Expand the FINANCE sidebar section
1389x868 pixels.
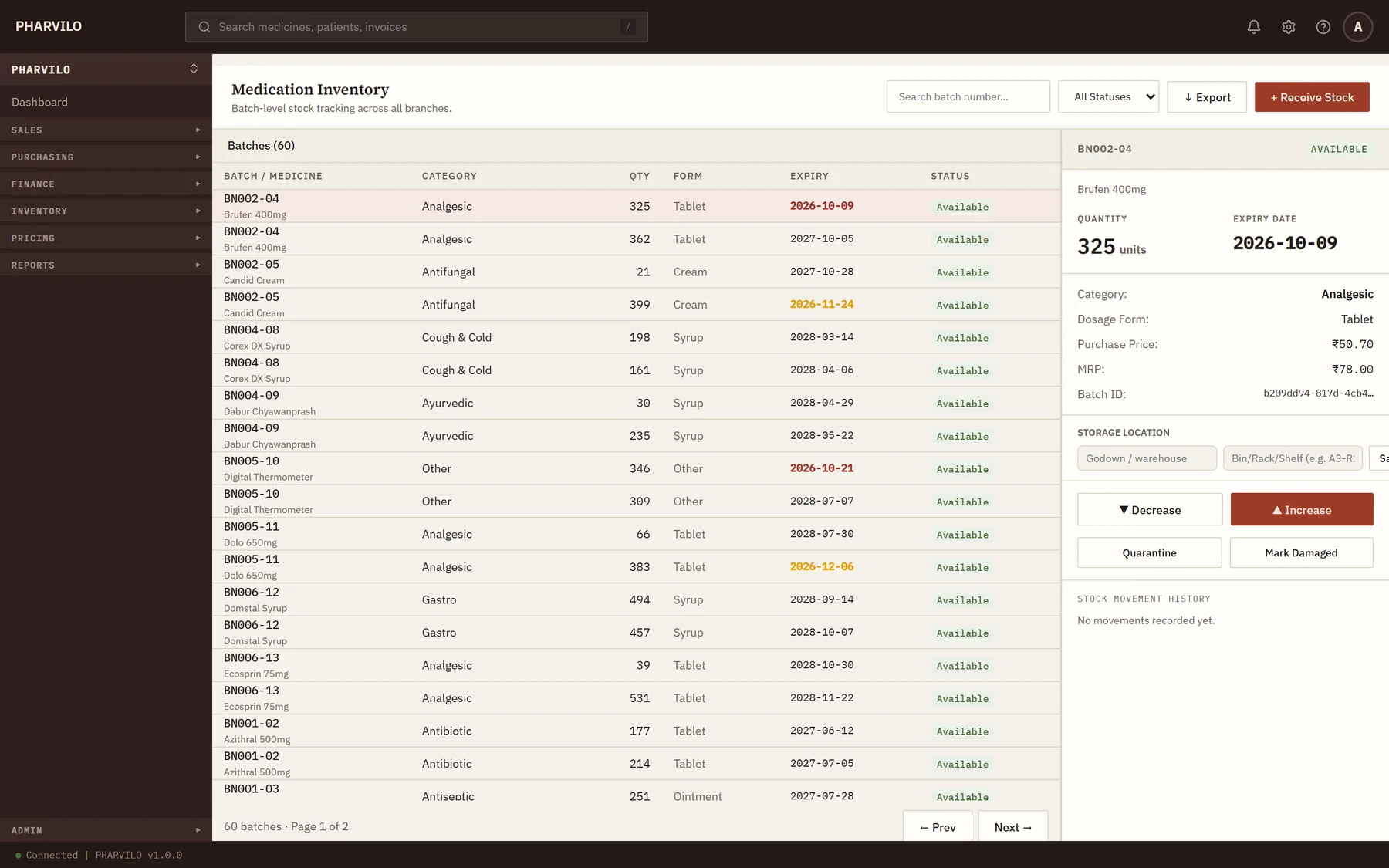[x=106, y=184]
